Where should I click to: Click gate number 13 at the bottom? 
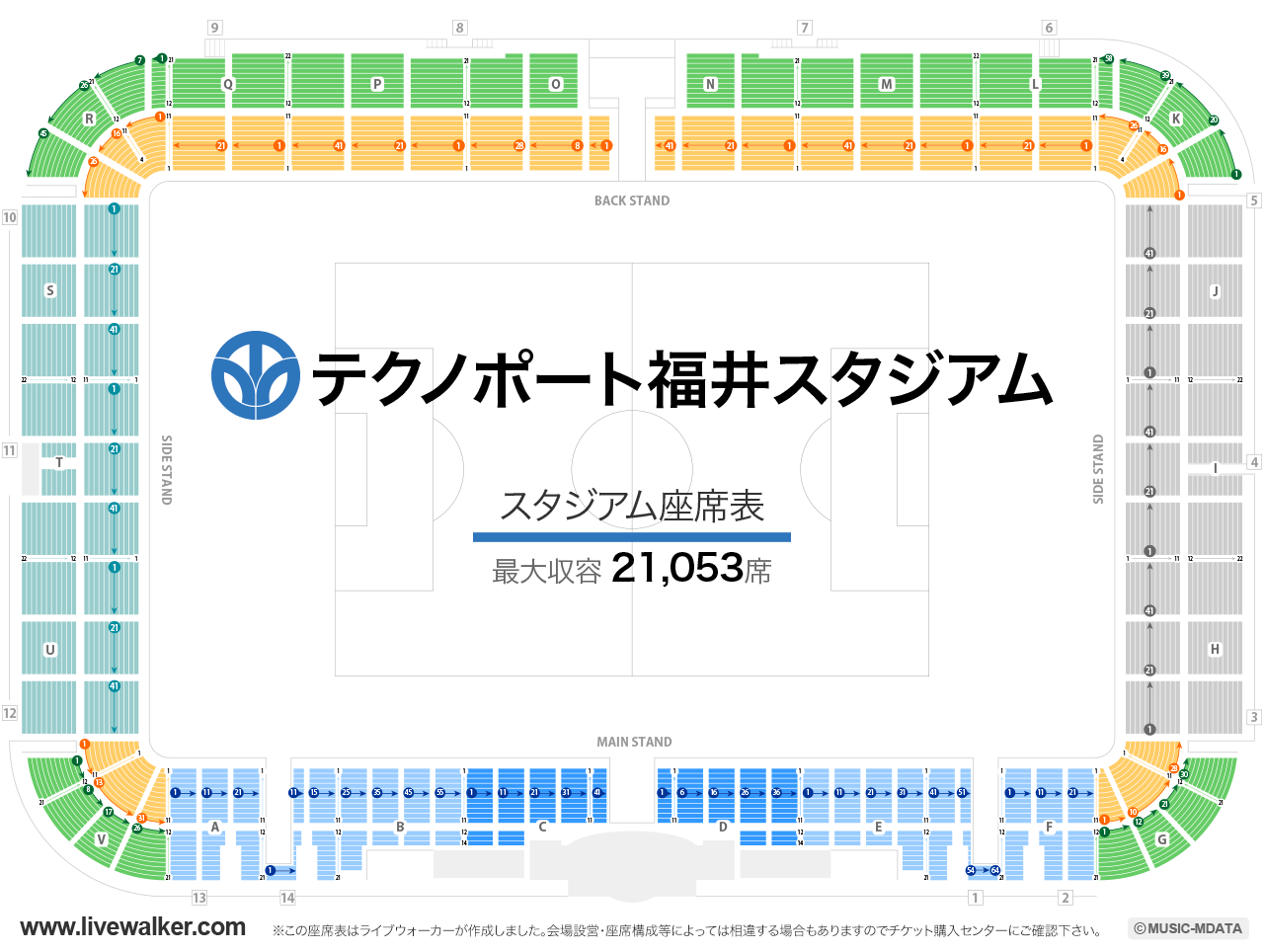pos(200,898)
